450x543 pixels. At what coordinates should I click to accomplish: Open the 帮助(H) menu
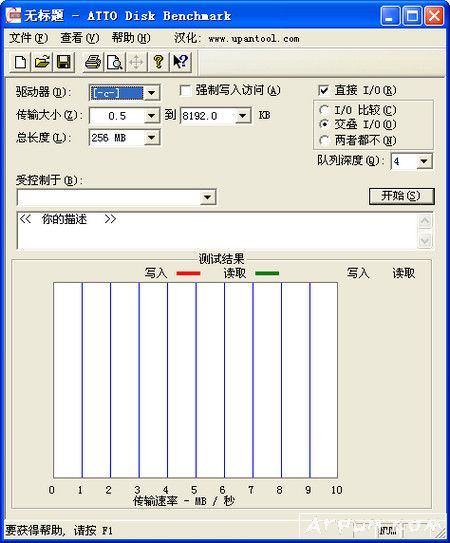[131, 38]
